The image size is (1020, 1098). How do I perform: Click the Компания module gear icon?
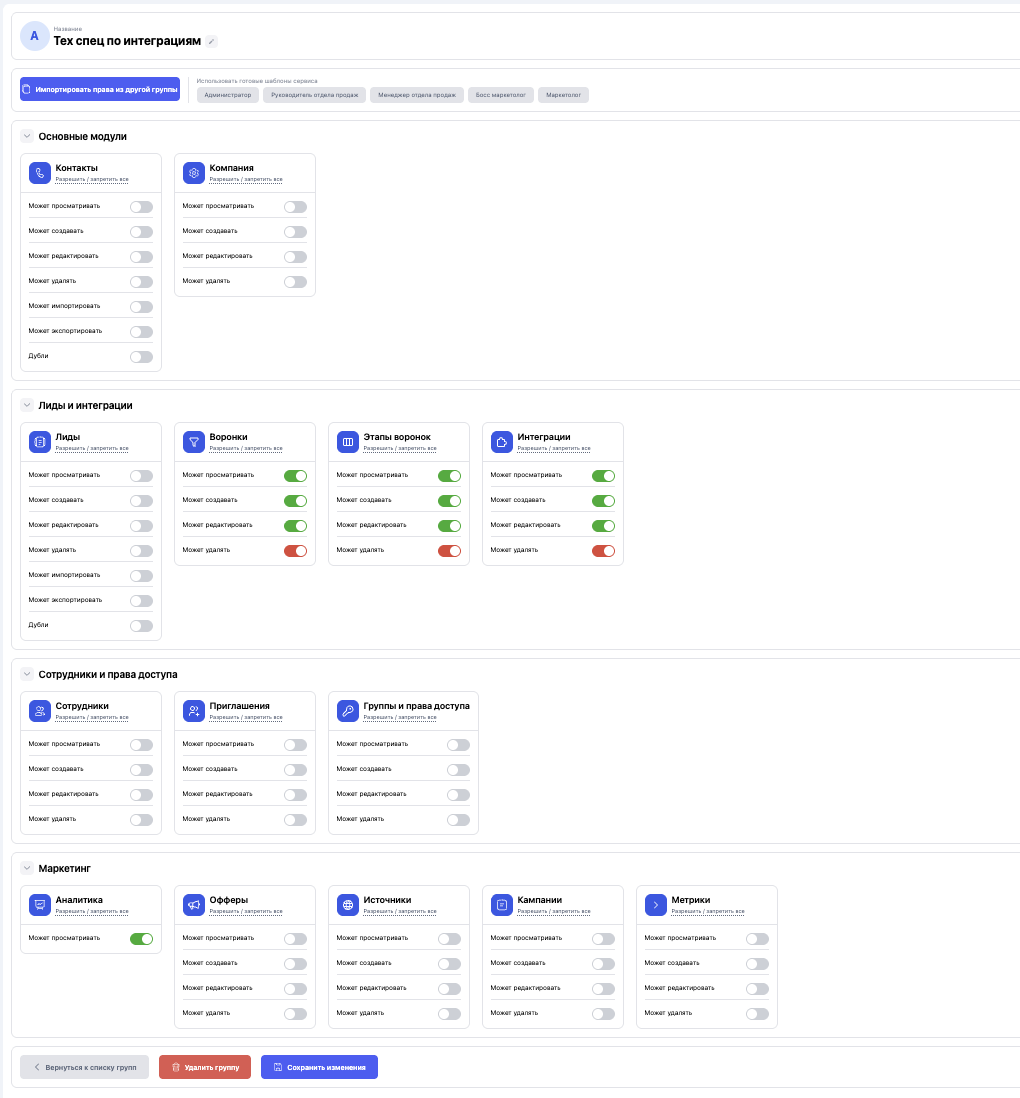[193, 173]
